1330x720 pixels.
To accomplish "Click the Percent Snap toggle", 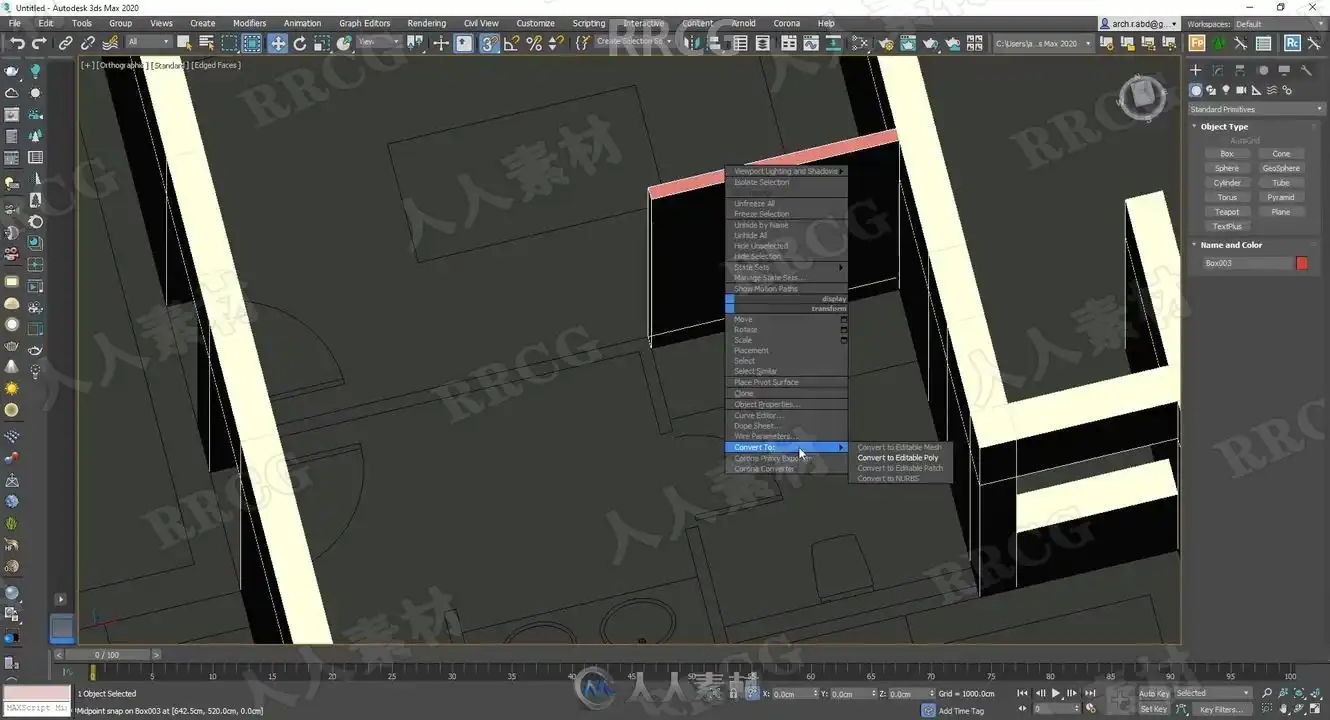I will (534, 43).
